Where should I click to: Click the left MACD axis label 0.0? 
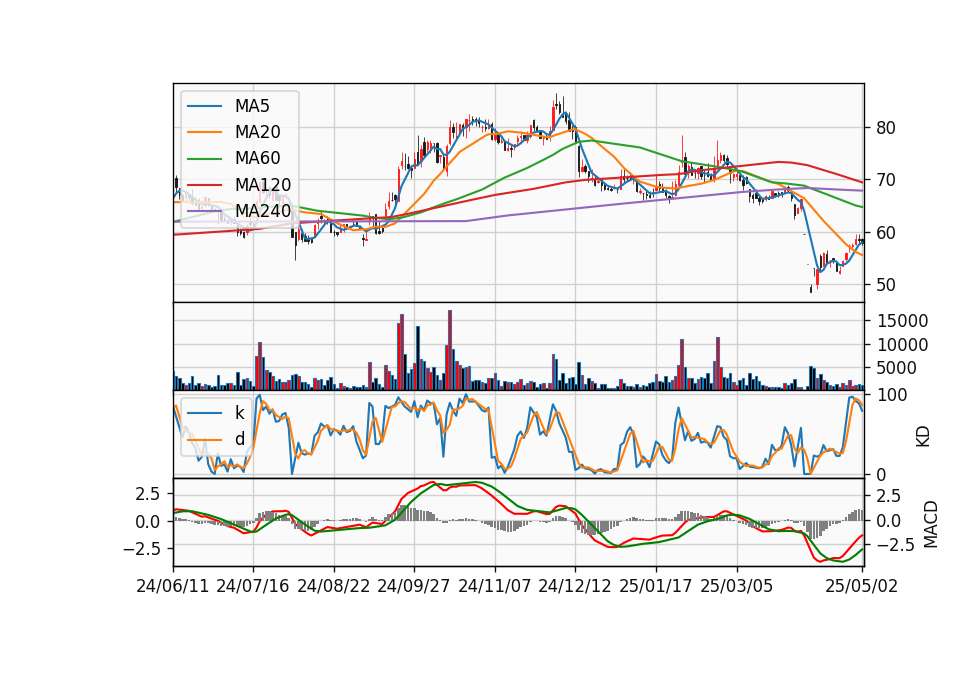(148, 522)
